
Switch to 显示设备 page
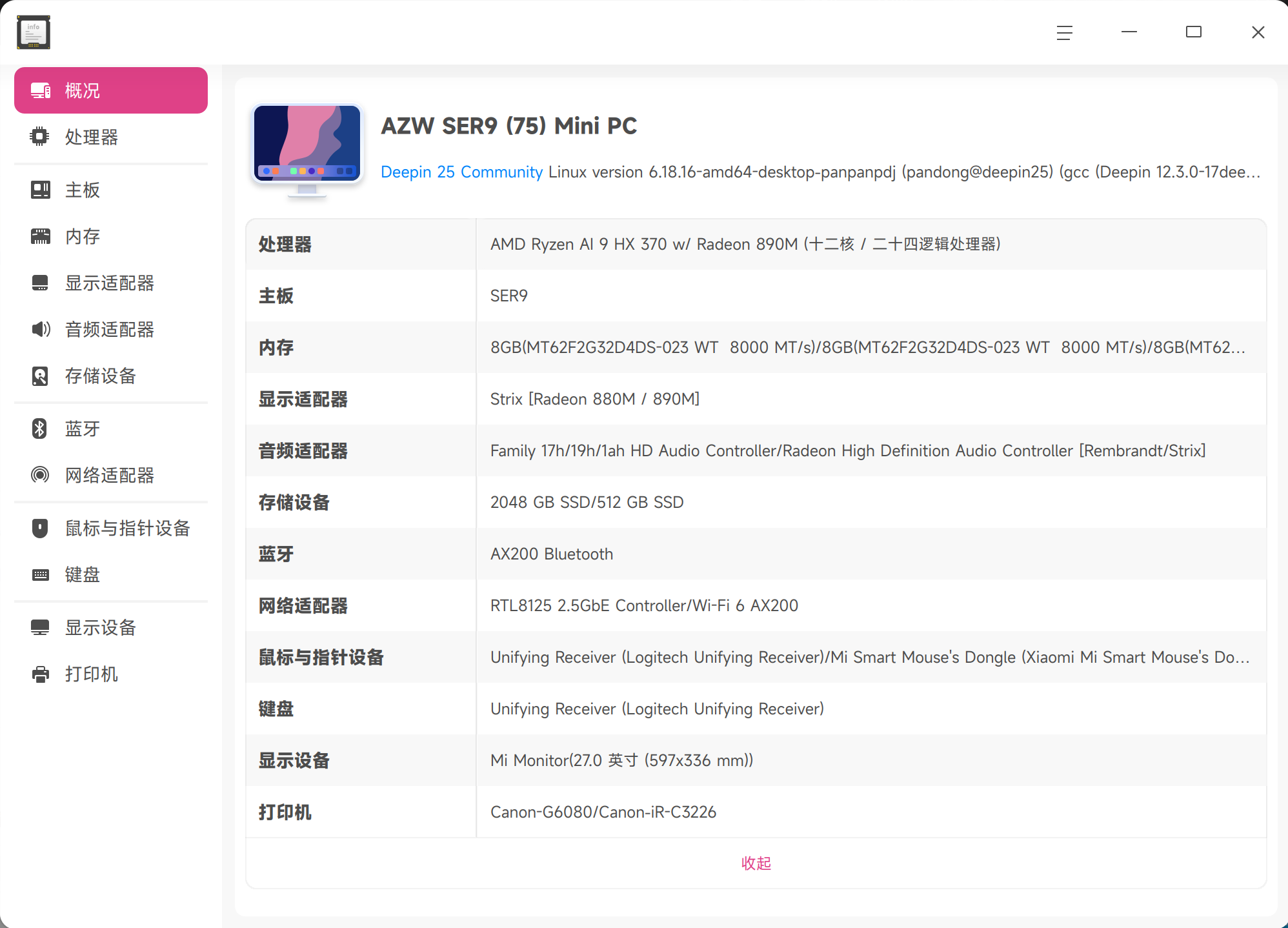tap(100, 627)
